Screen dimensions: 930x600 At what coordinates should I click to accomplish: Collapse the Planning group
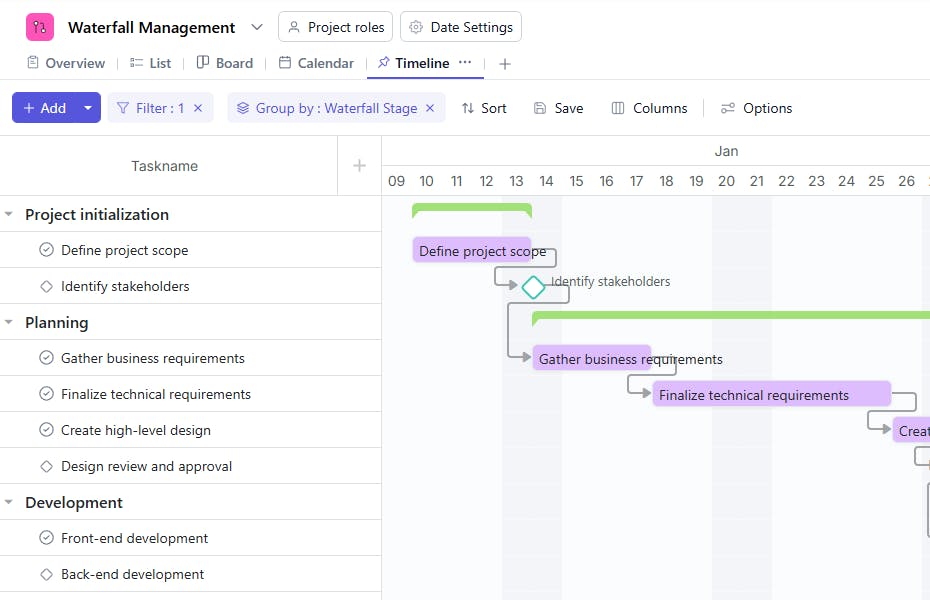click(10, 322)
